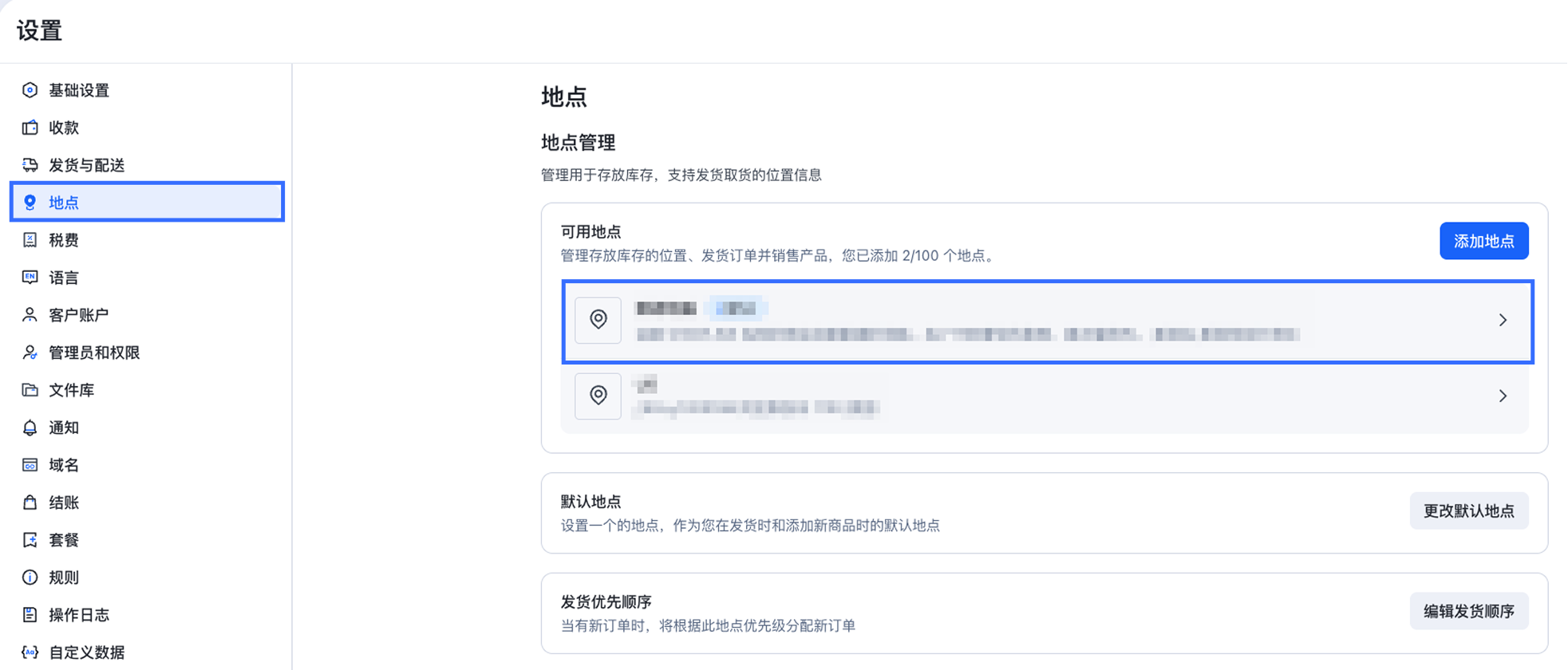The width and height of the screenshot is (1568, 670).
Task: Click the 税费 receipt icon
Action: coord(30,240)
